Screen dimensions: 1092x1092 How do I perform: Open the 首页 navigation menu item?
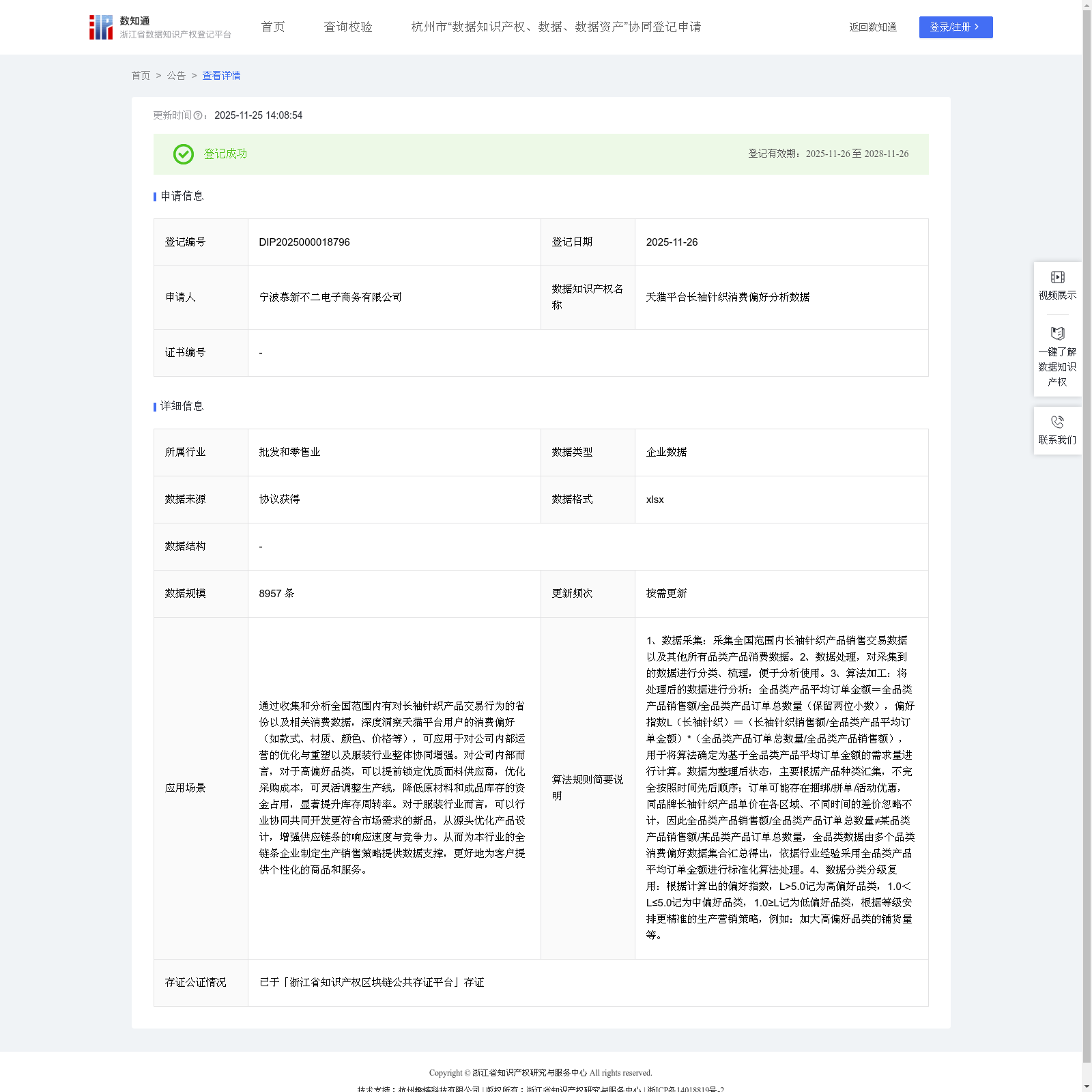click(x=273, y=27)
